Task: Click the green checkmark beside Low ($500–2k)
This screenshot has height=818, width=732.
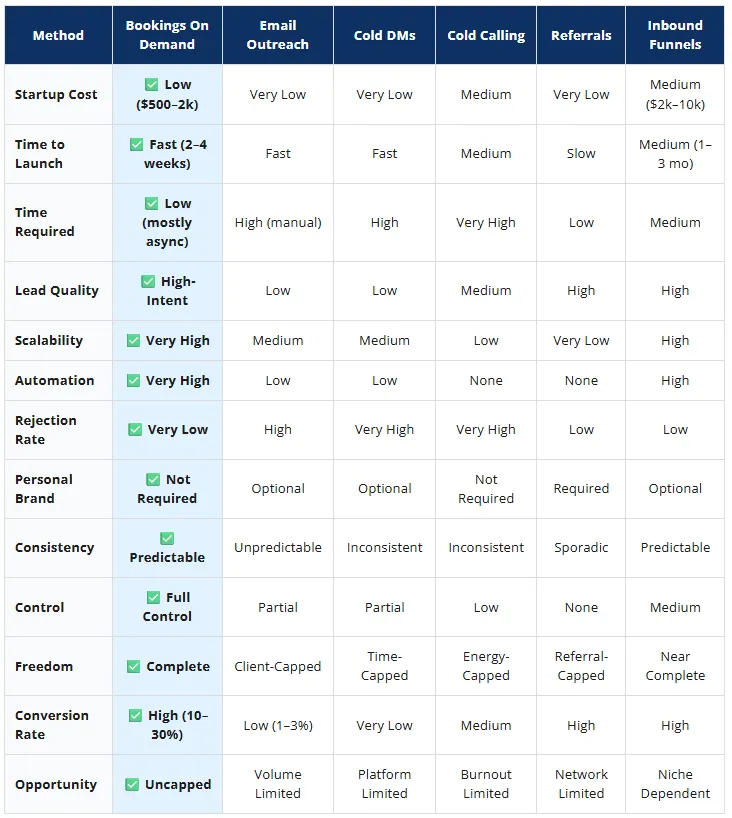Action: click(x=151, y=85)
